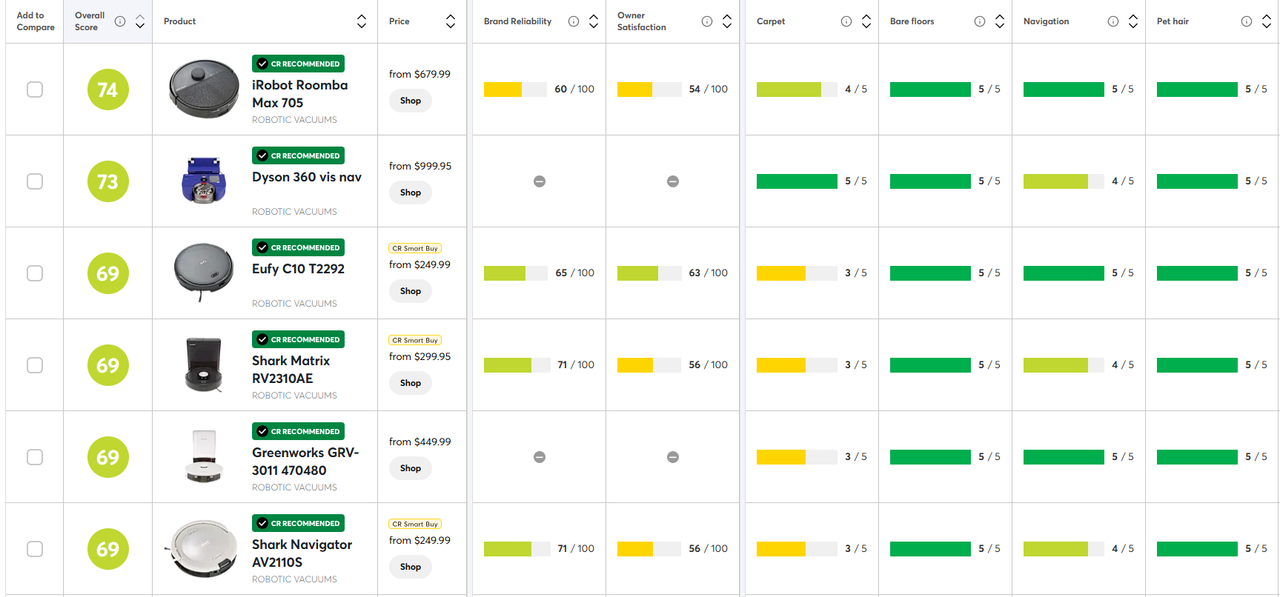1280x597 pixels.
Task: Click Shop button for Eufy C10 T2292
Action: point(411,291)
